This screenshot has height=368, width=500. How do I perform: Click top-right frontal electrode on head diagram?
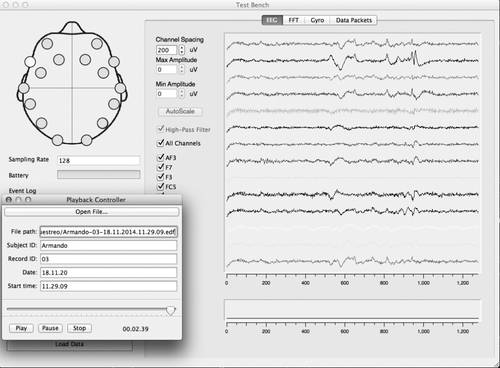pos(97,44)
